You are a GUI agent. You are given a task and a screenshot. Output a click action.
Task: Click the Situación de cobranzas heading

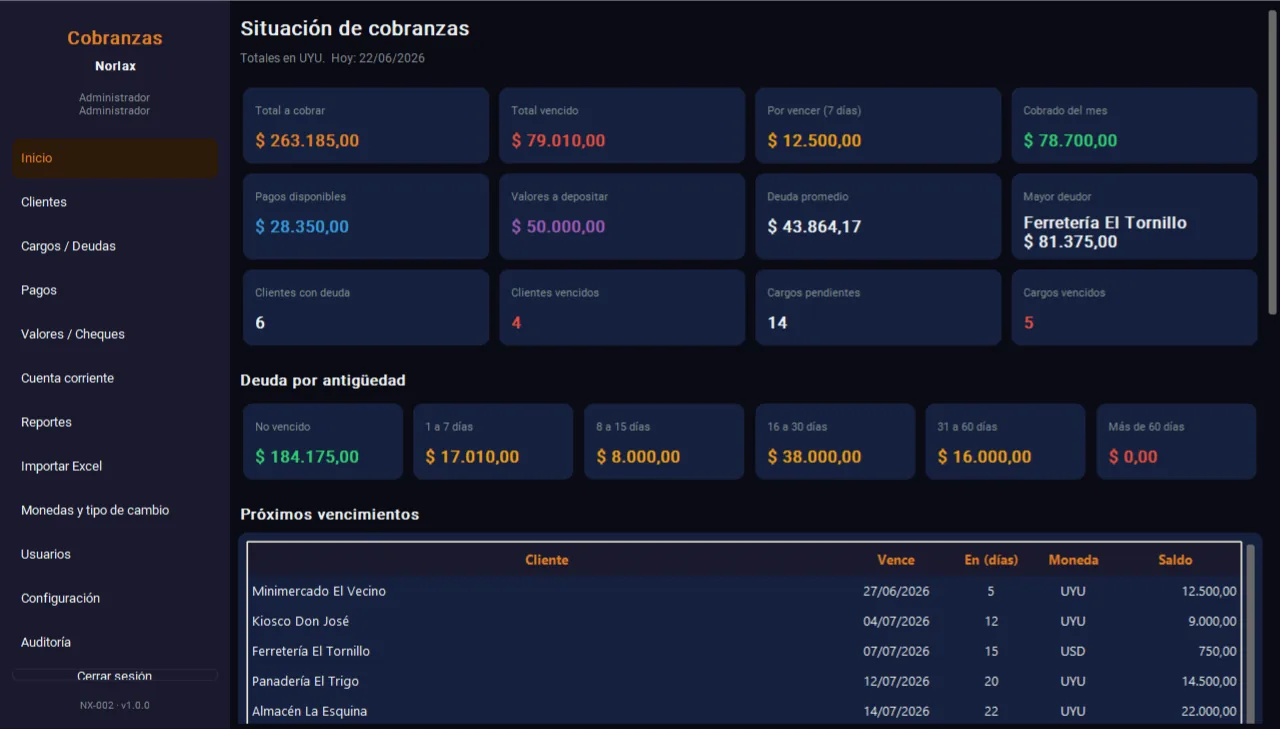355,29
